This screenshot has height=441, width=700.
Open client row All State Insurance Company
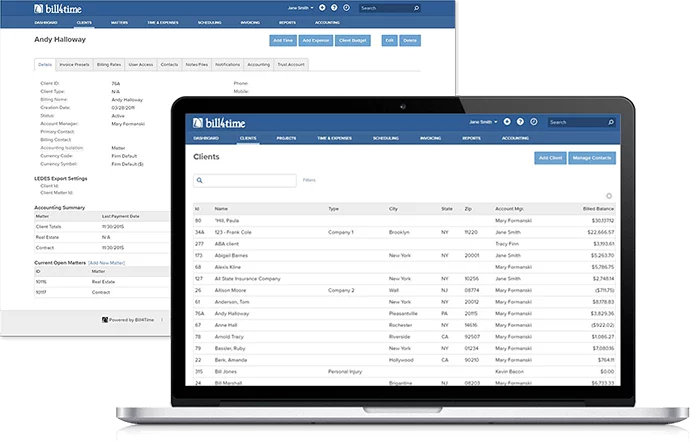pyautogui.click(x=404, y=279)
